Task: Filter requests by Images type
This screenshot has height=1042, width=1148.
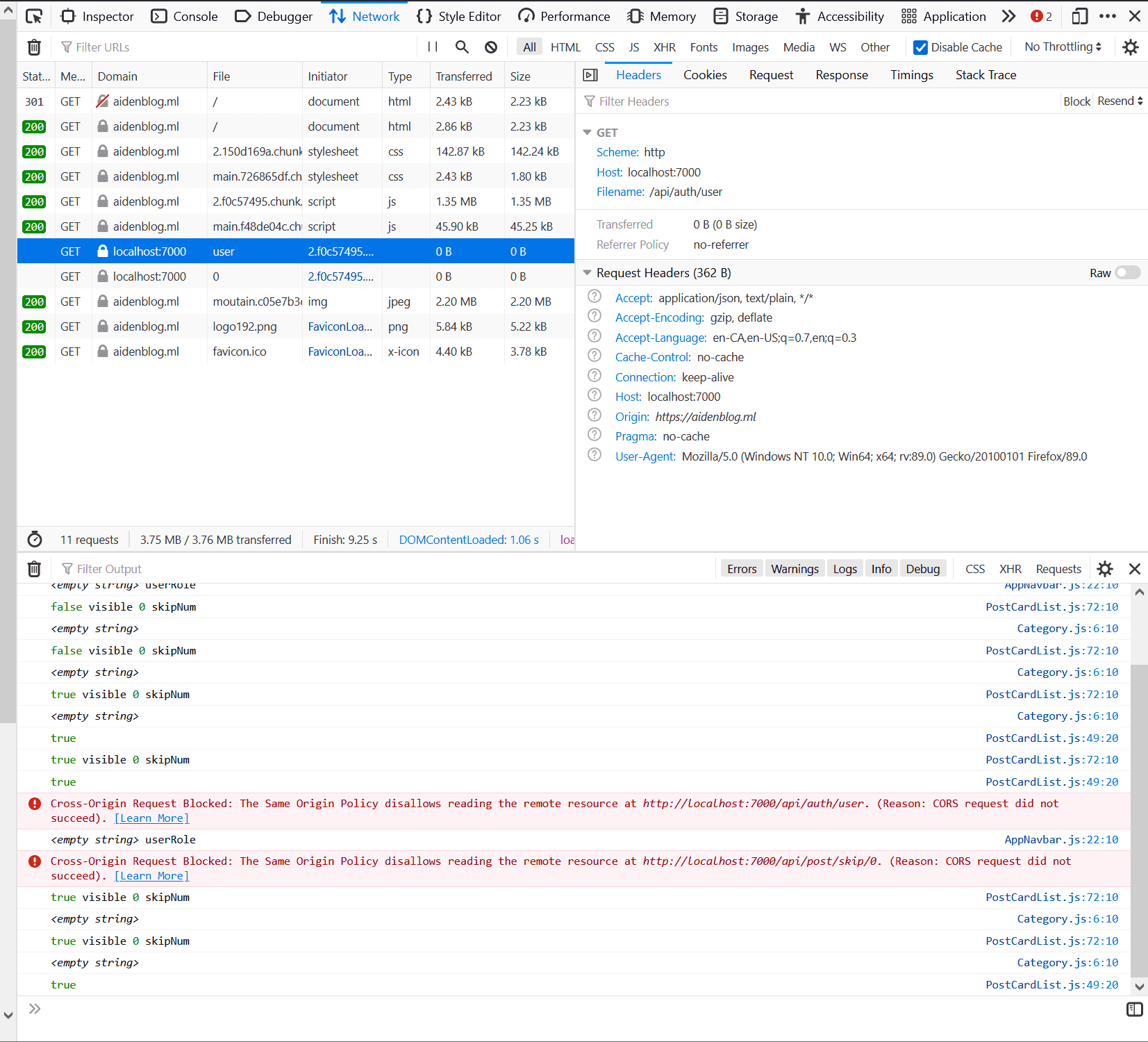Action: pyautogui.click(x=750, y=47)
